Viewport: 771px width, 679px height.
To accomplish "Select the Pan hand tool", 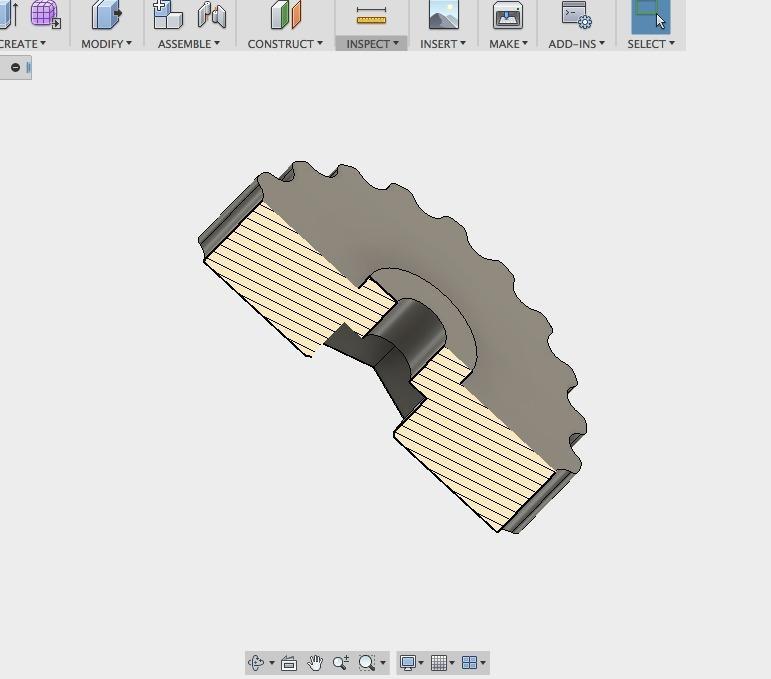I will click(315, 663).
